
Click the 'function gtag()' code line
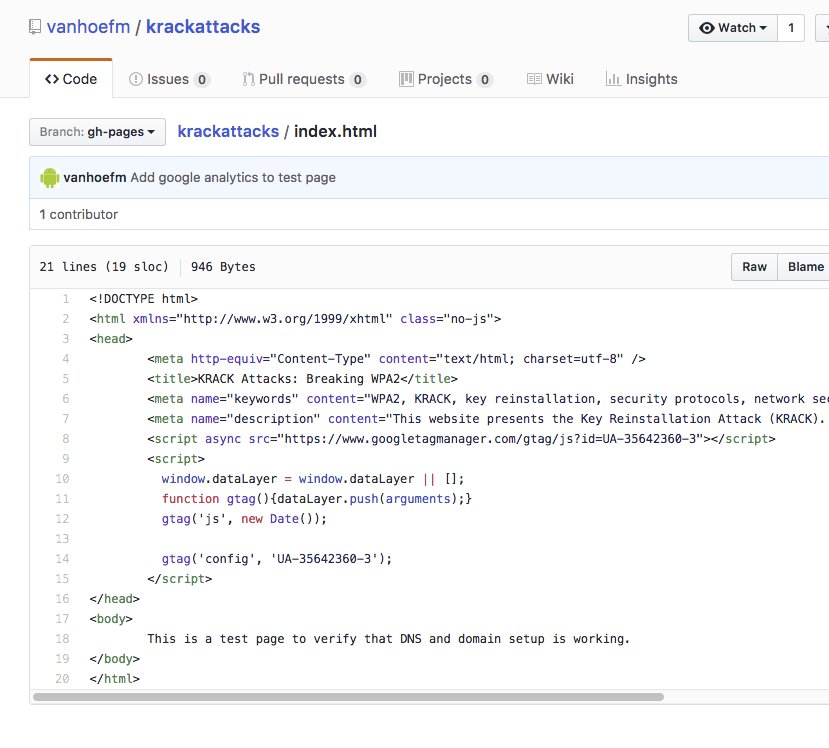click(317, 499)
